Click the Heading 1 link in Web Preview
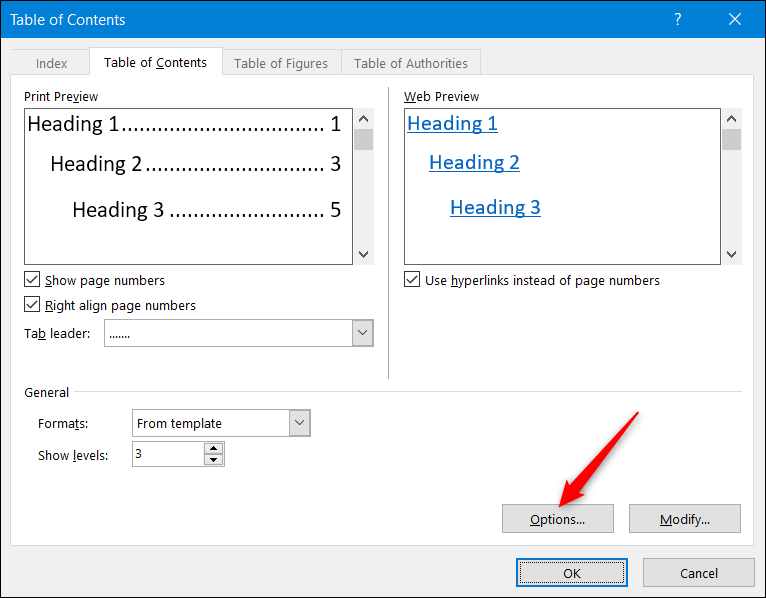Viewport: 766px width, 598px height. [452, 124]
